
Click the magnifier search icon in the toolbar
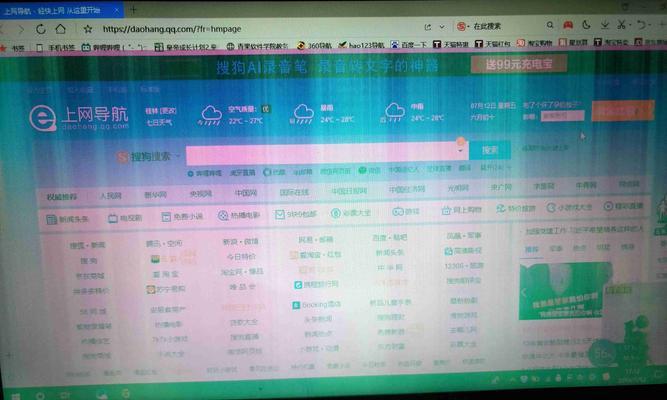[x=550, y=25]
